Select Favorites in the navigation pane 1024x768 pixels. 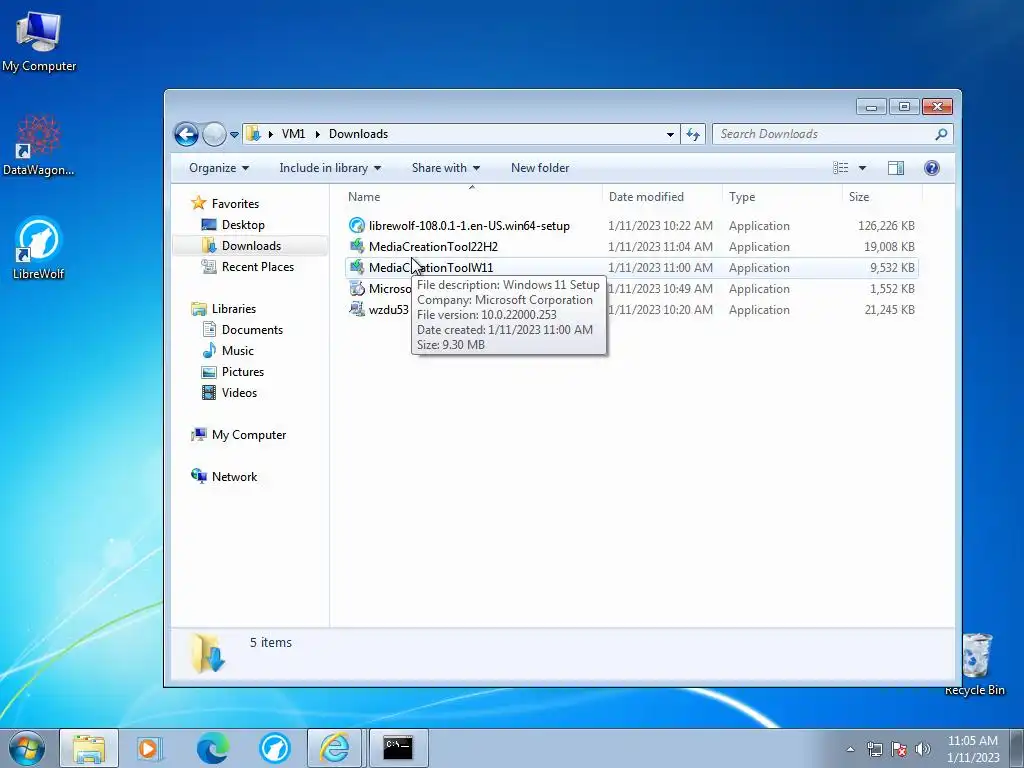pyautogui.click(x=235, y=204)
